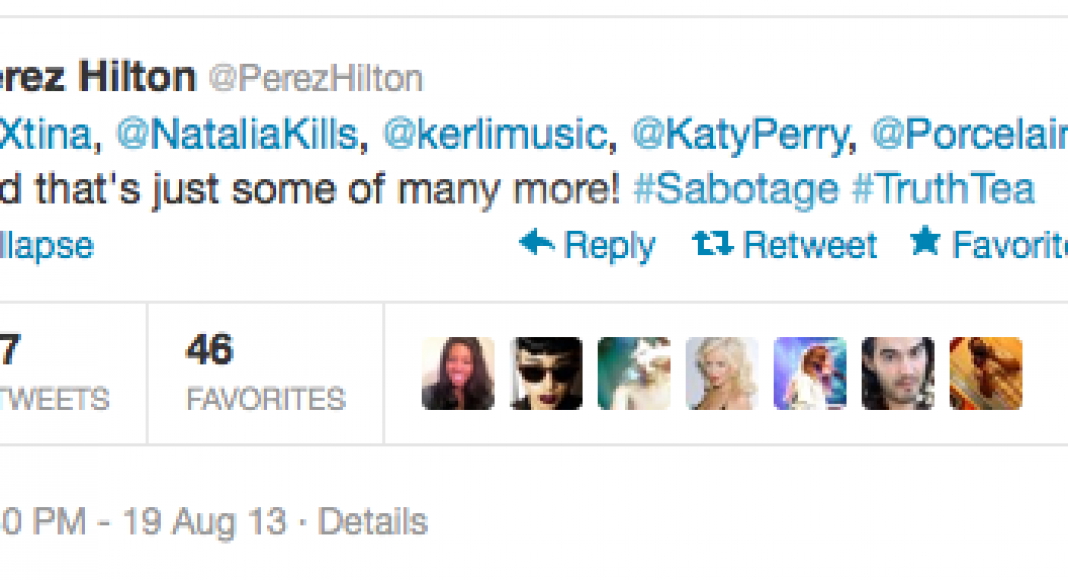Click the Favorite star icon
Viewport: 1068px width, 580px height.
(925, 242)
